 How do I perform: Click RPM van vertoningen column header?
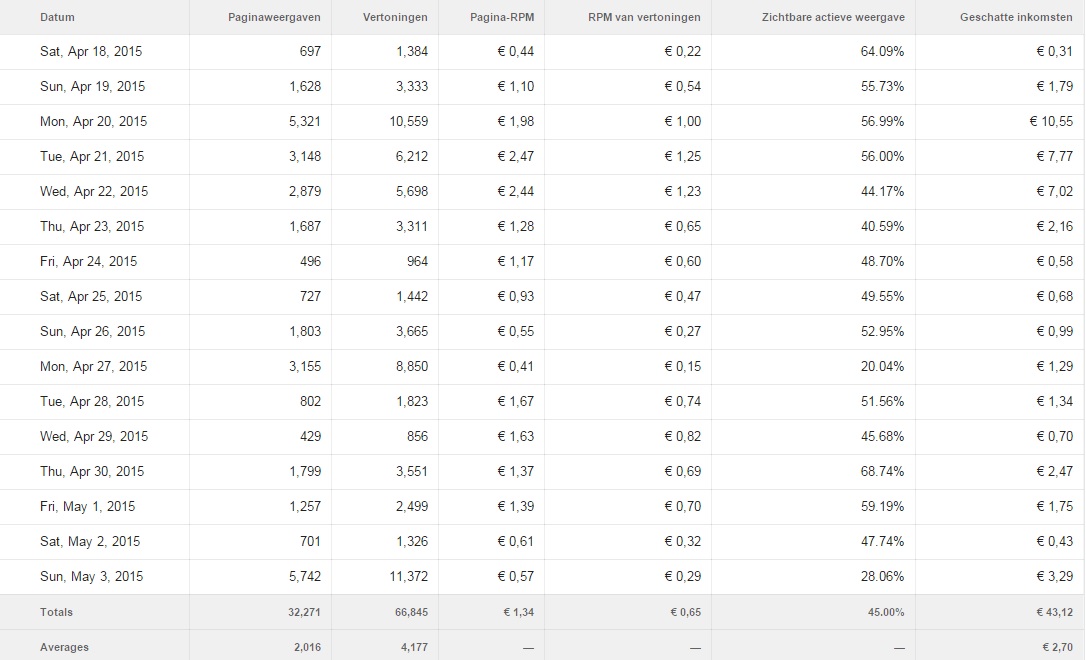644,17
